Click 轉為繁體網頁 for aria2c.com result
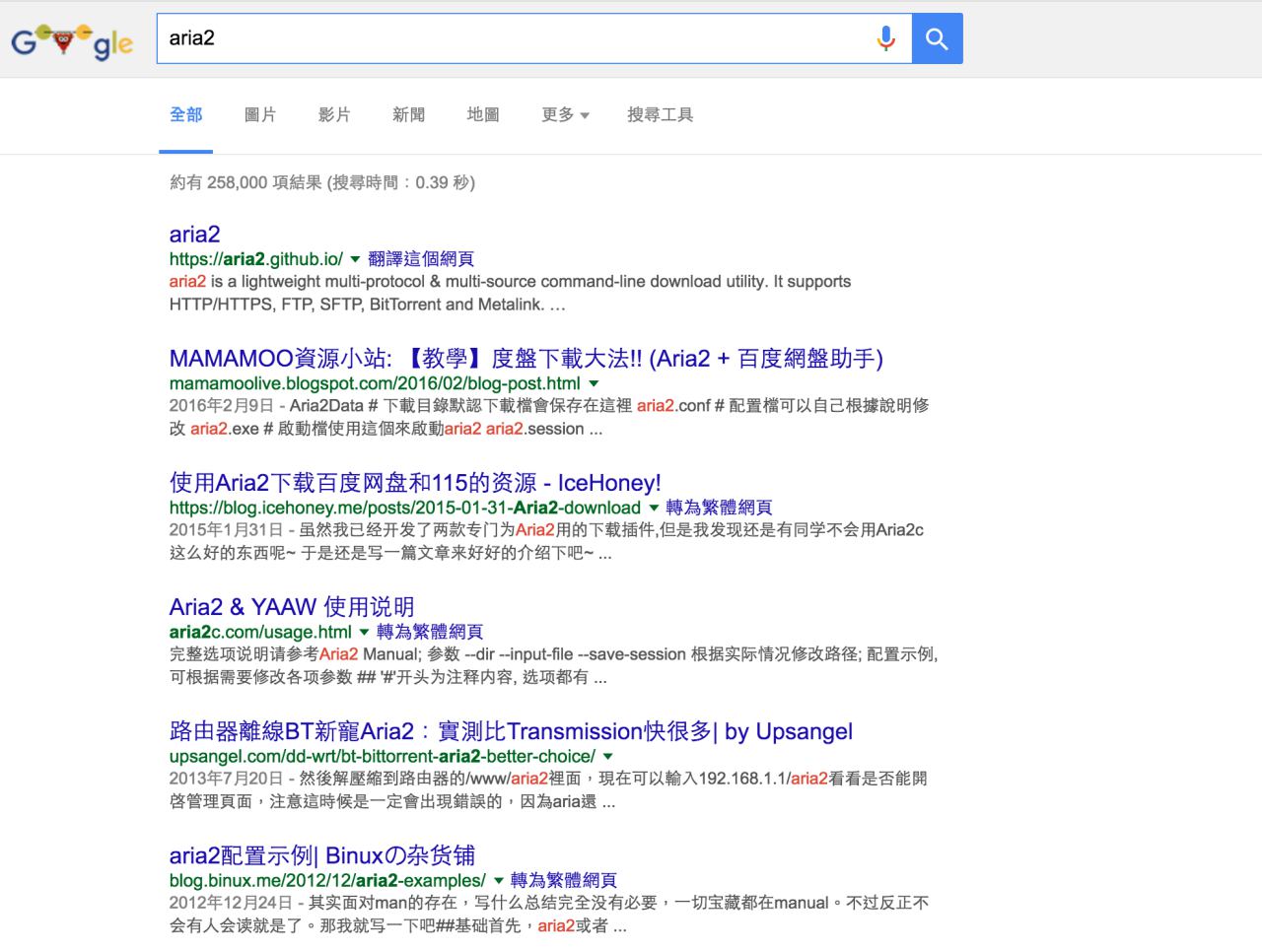Viewport: 1262px width, 952px height. (430, 632)
